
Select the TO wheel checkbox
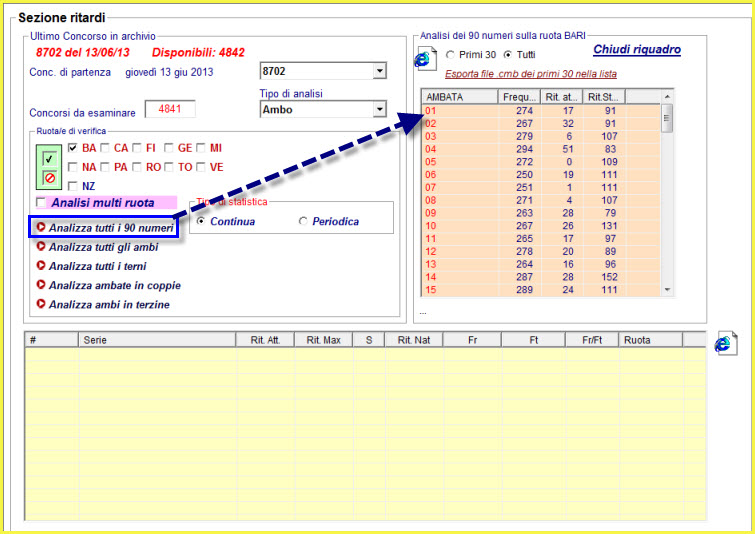(169, 167)
